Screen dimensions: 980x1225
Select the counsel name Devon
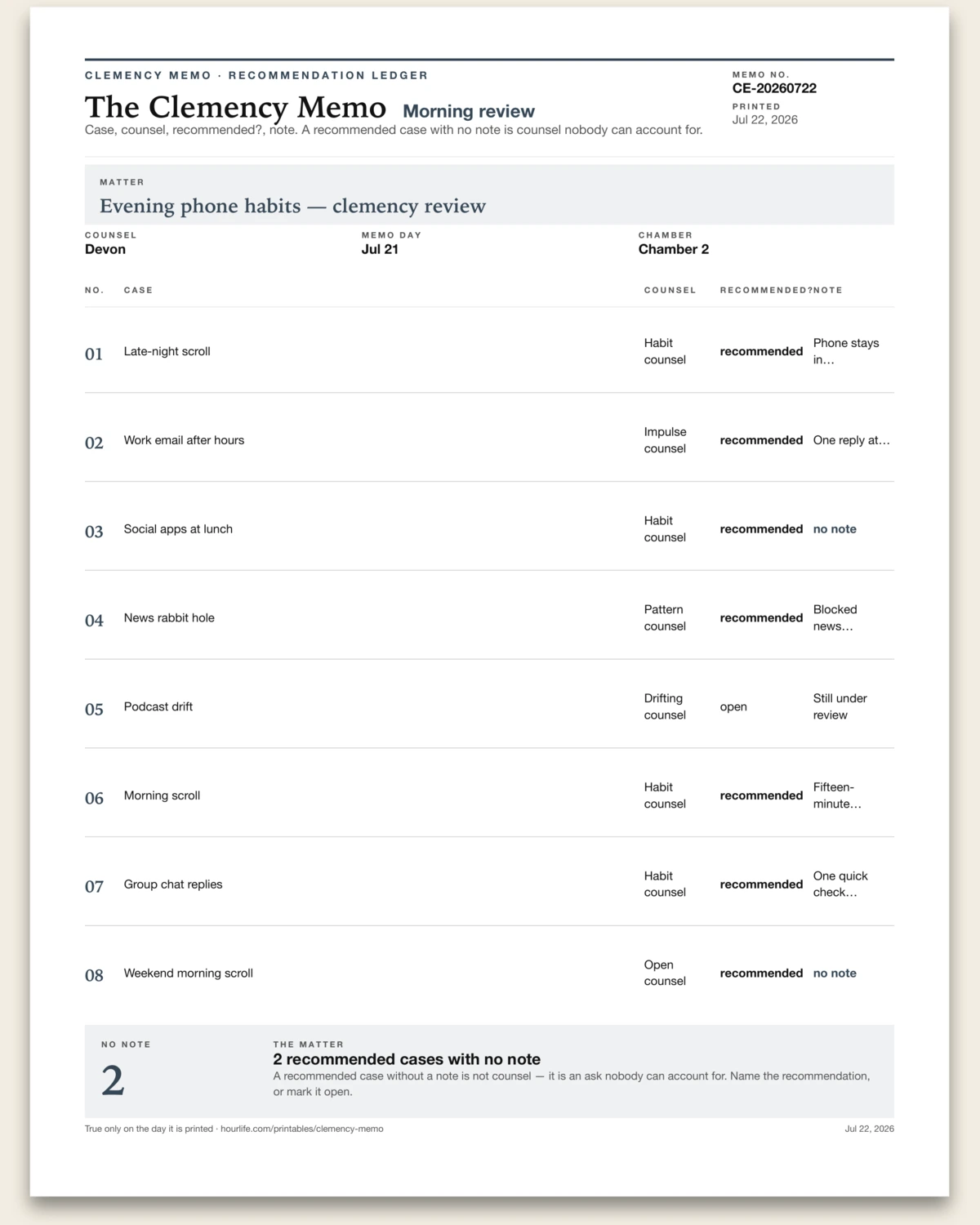tap(105, 249)
